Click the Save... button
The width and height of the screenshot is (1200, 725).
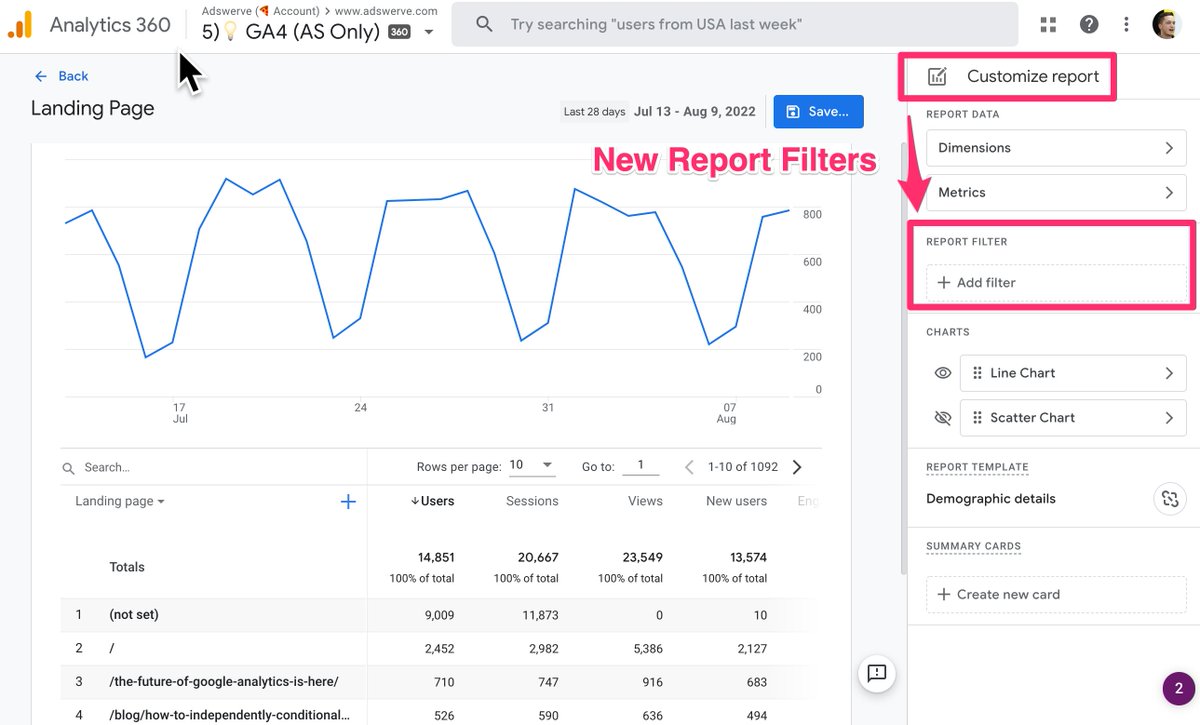(818, 112)
